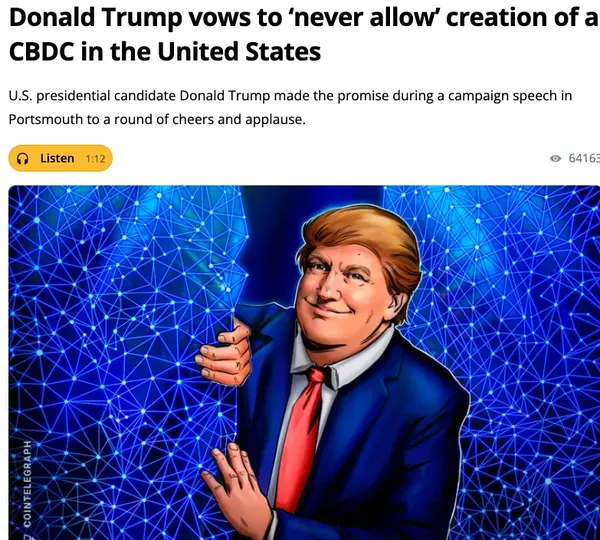This screenshot has width=600, height=540.
Task: Click the 'never allow' phrase in the headline
Action: point(363,18)
